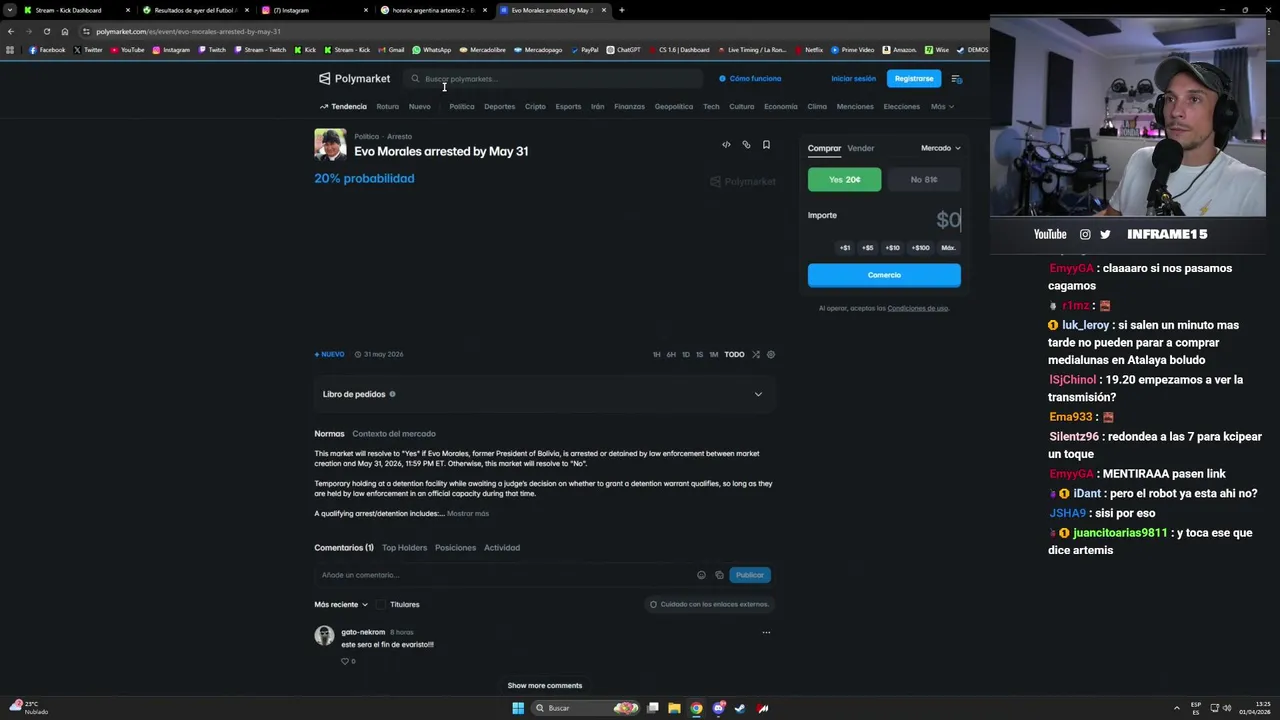This screenshot has height=720, width=1280.
Task: Open the Facebook bookmark
Action: (47, 50)
